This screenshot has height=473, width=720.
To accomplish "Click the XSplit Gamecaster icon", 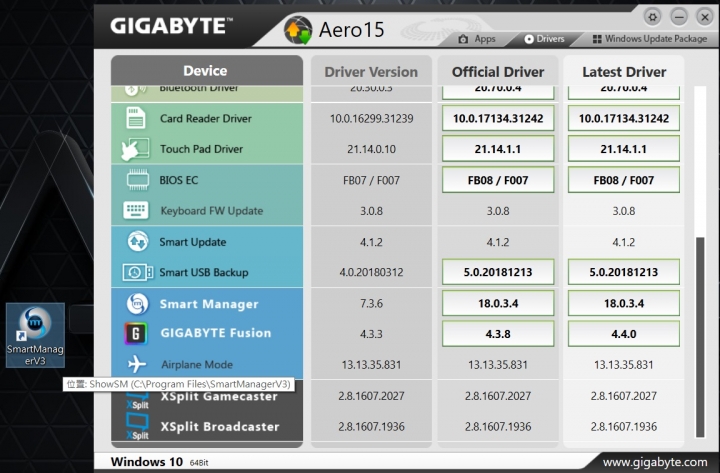I will [x=138, y=400].
